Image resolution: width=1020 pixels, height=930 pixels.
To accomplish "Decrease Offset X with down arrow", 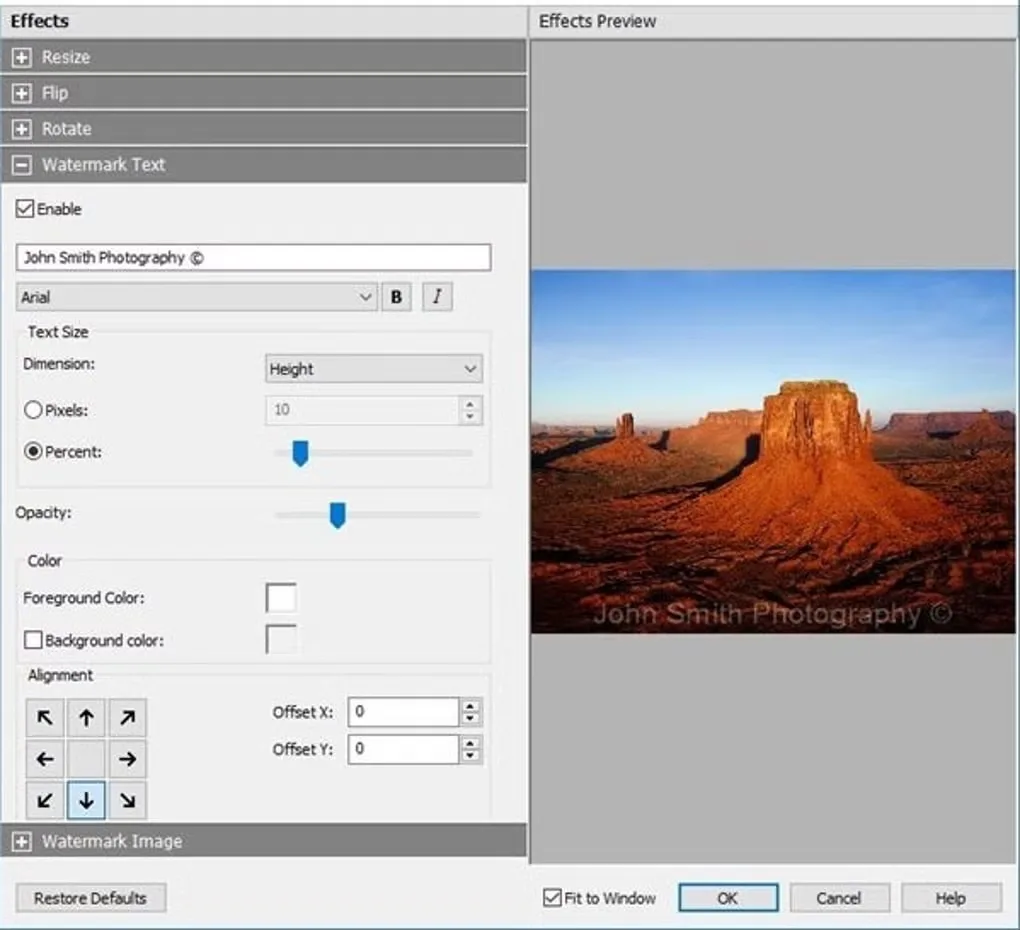I will point(470,719).
